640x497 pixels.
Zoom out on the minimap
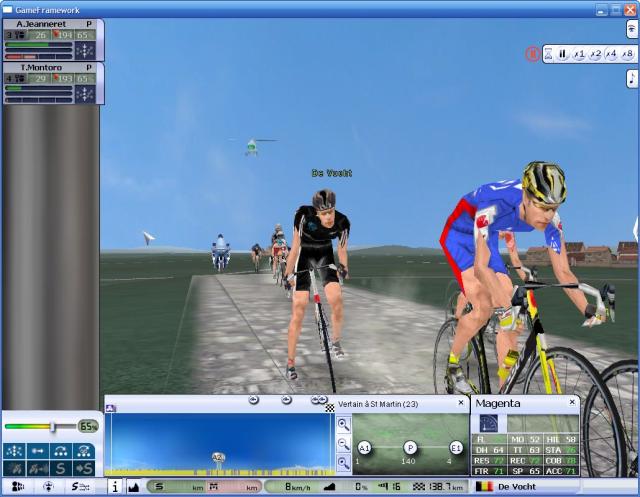pos(344,443)
